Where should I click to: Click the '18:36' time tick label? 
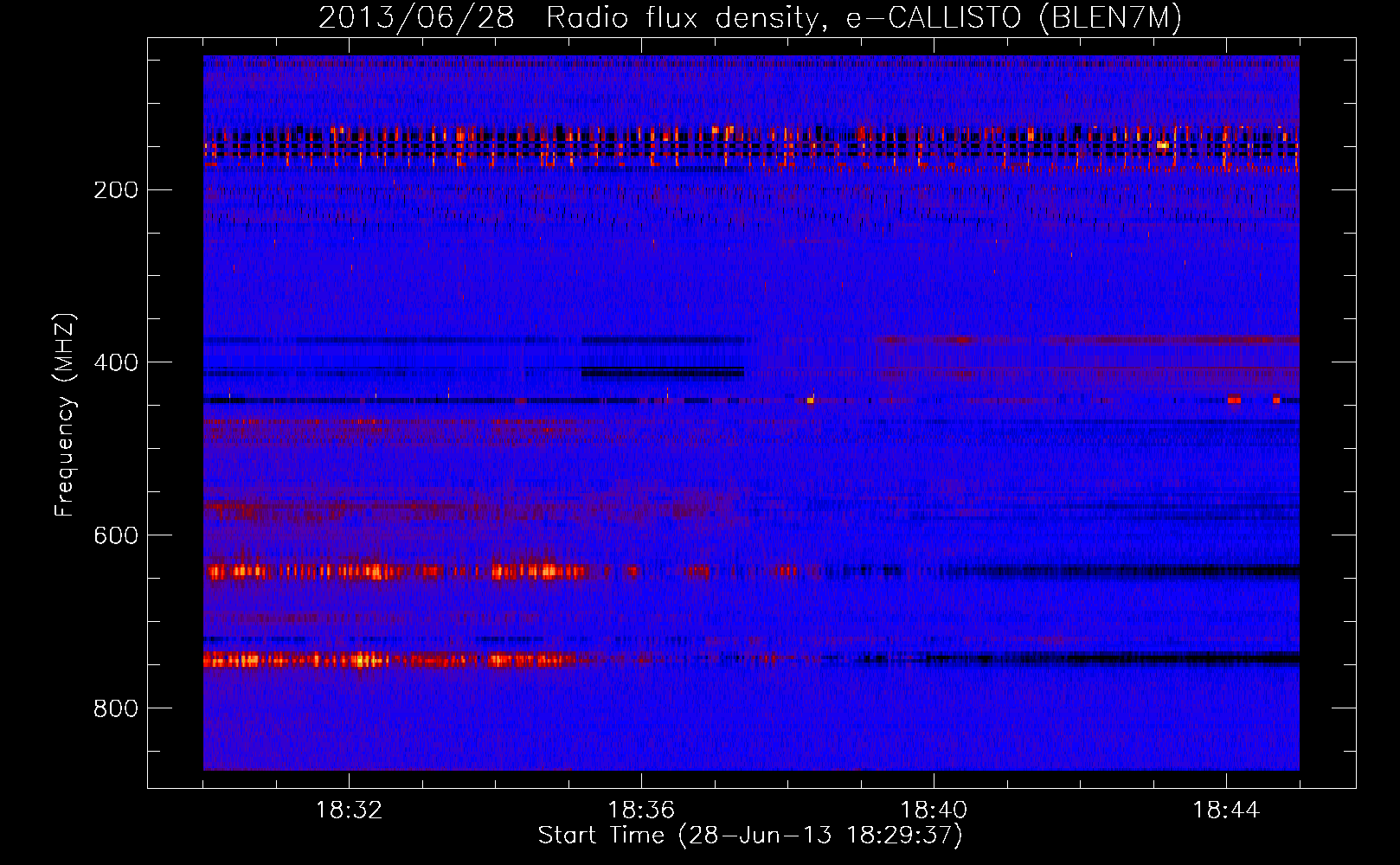pyautogui.click(x=641, y=811)
